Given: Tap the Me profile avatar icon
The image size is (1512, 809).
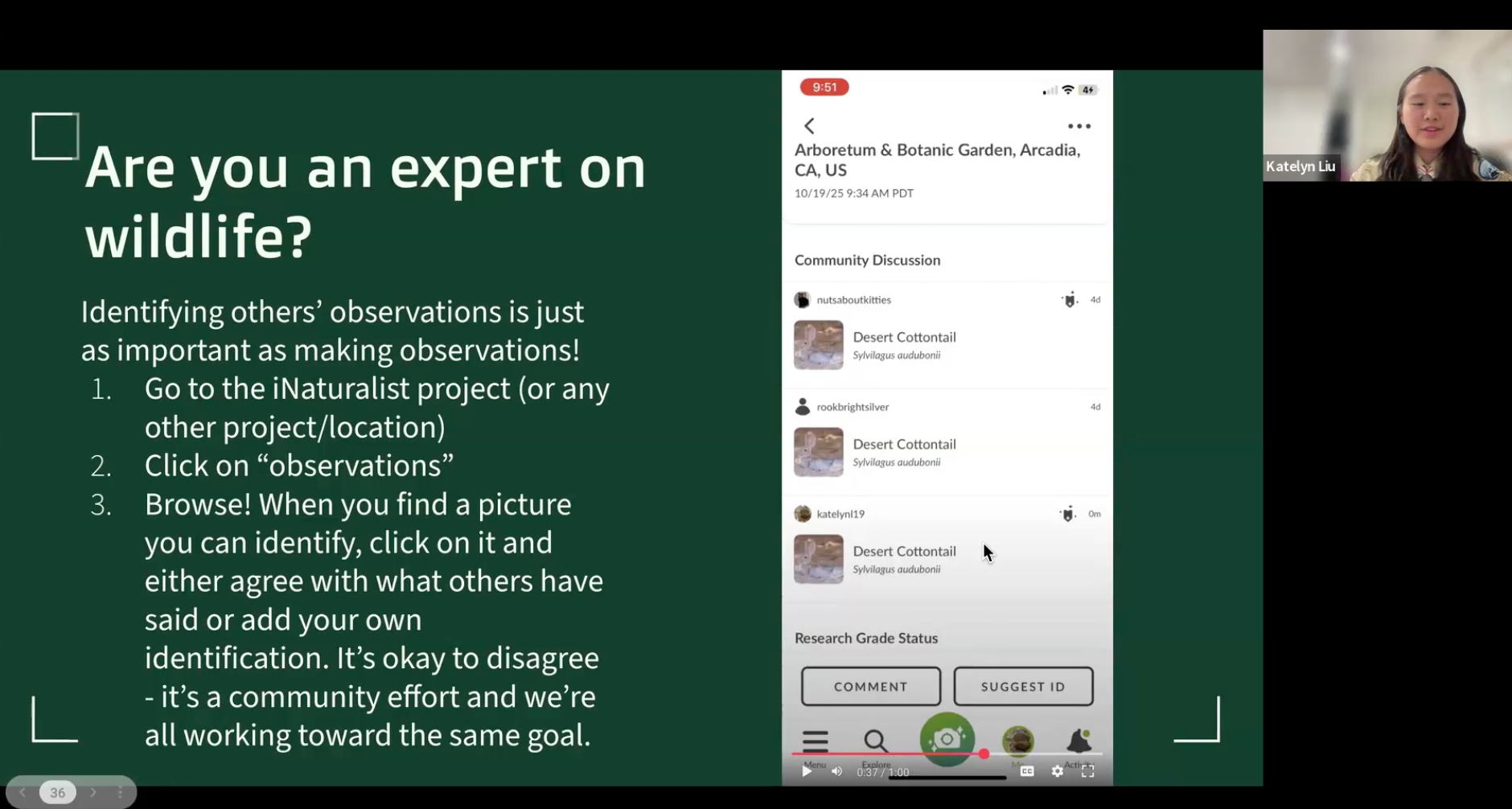Looking at the screenshot, I should tap(1018, 741).
